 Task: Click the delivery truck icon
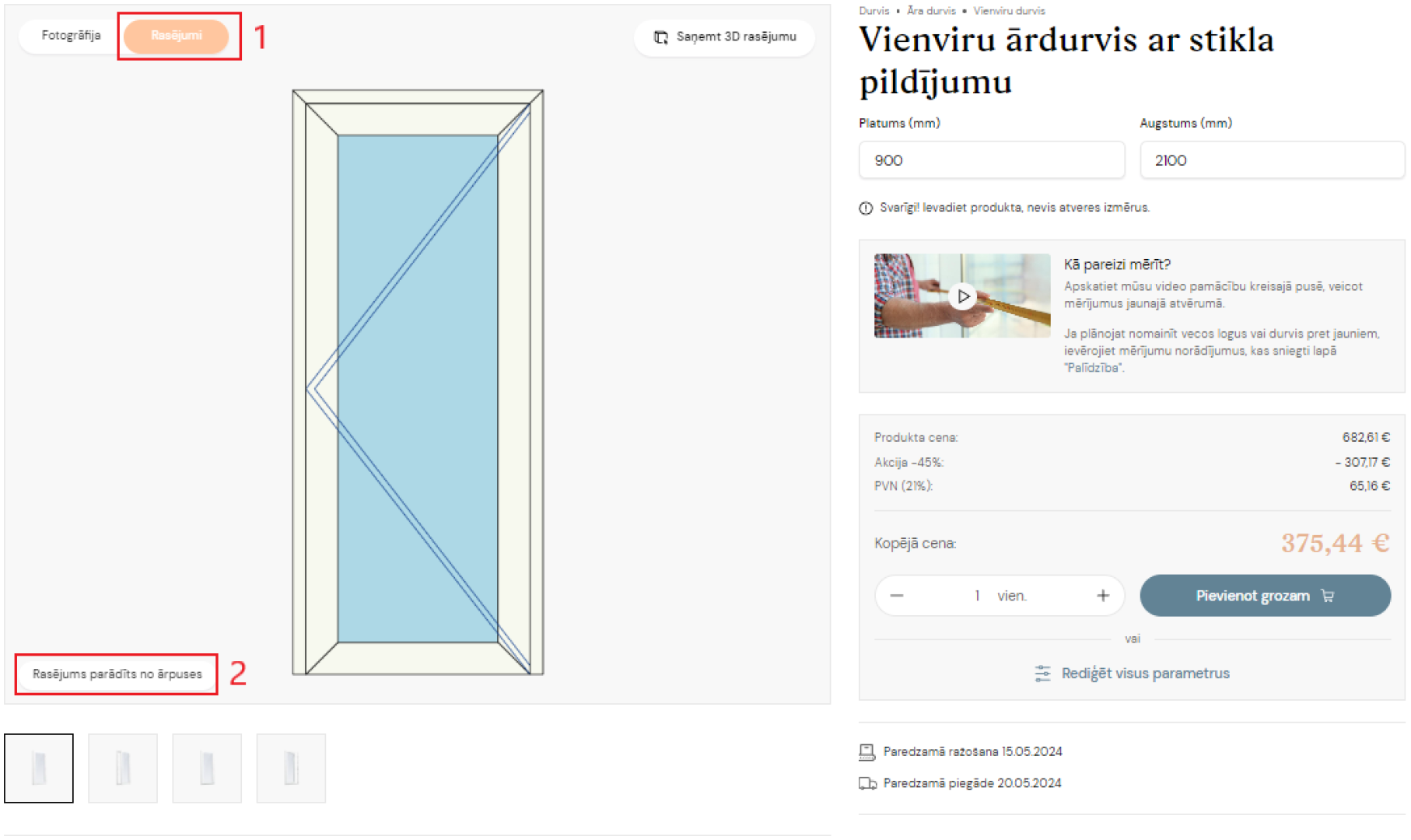(867, 783)
